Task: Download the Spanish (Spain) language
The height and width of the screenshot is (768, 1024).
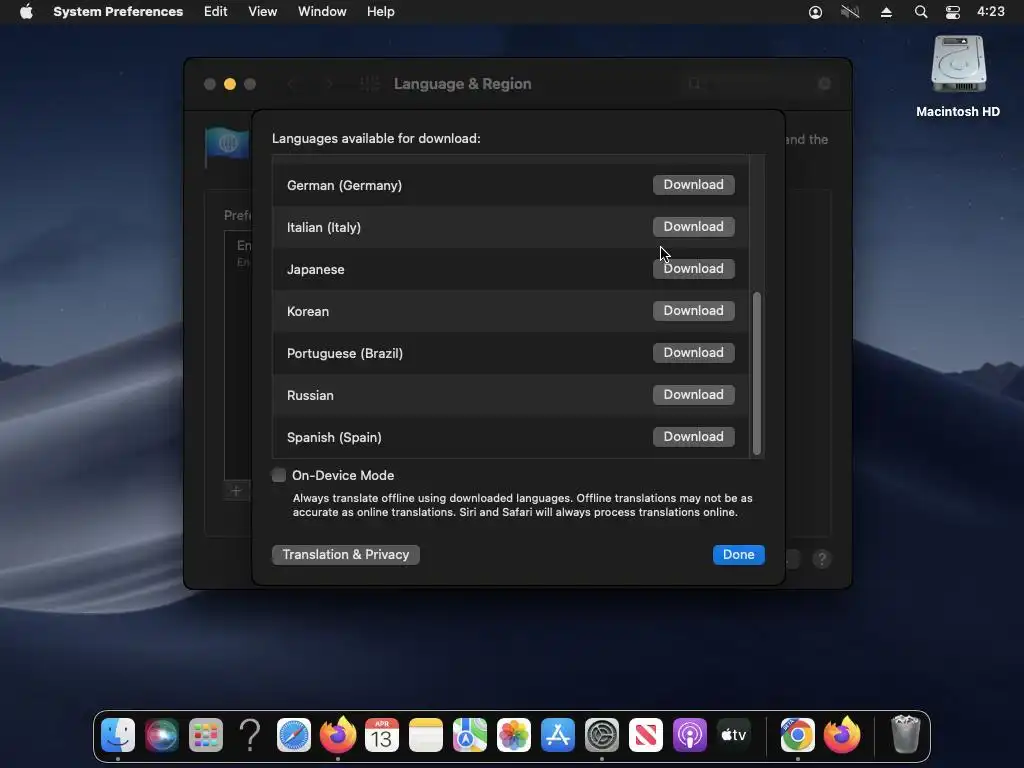Action: coord(694,437)
